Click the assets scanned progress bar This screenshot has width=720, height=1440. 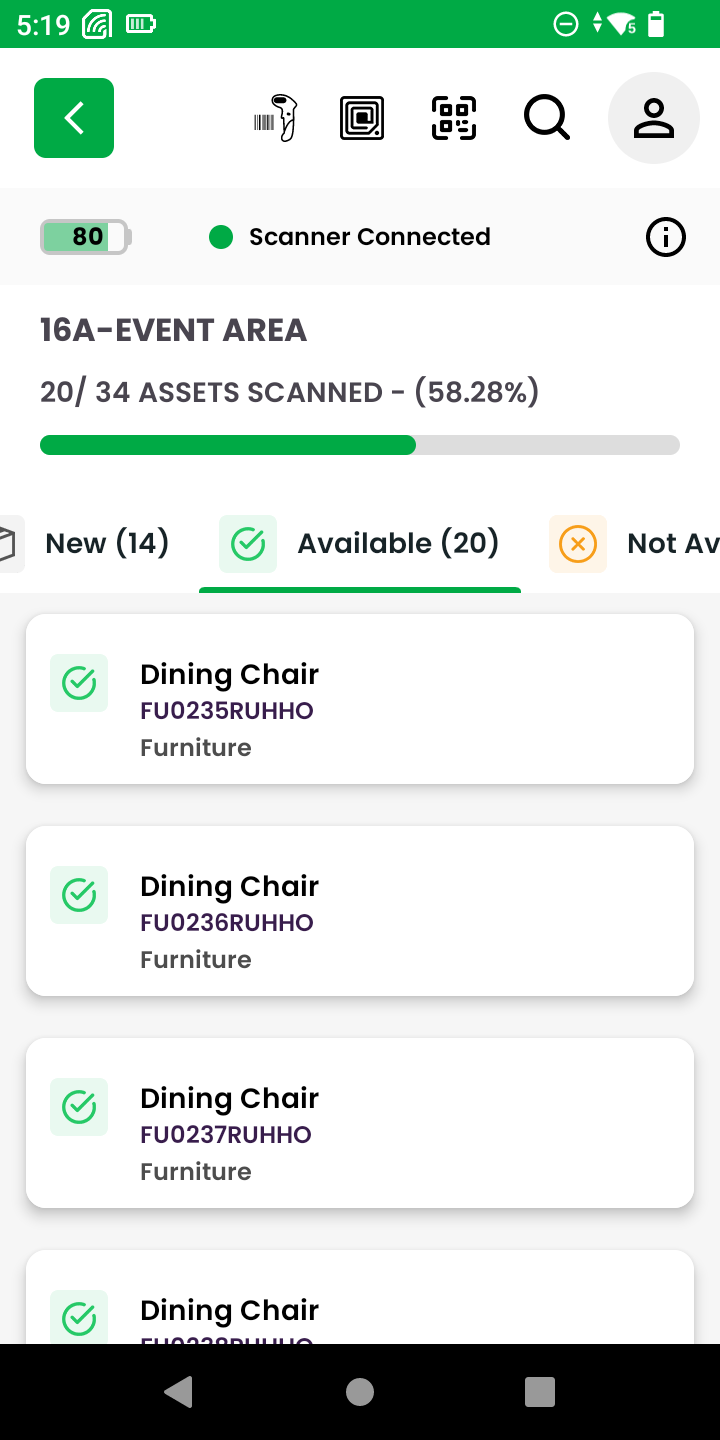click(x=360, y=445)
